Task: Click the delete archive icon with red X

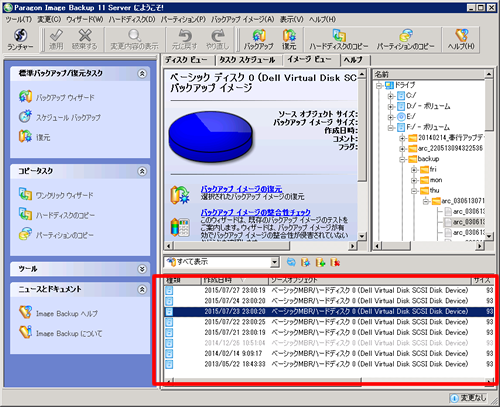Action: [x=335, y=262]
